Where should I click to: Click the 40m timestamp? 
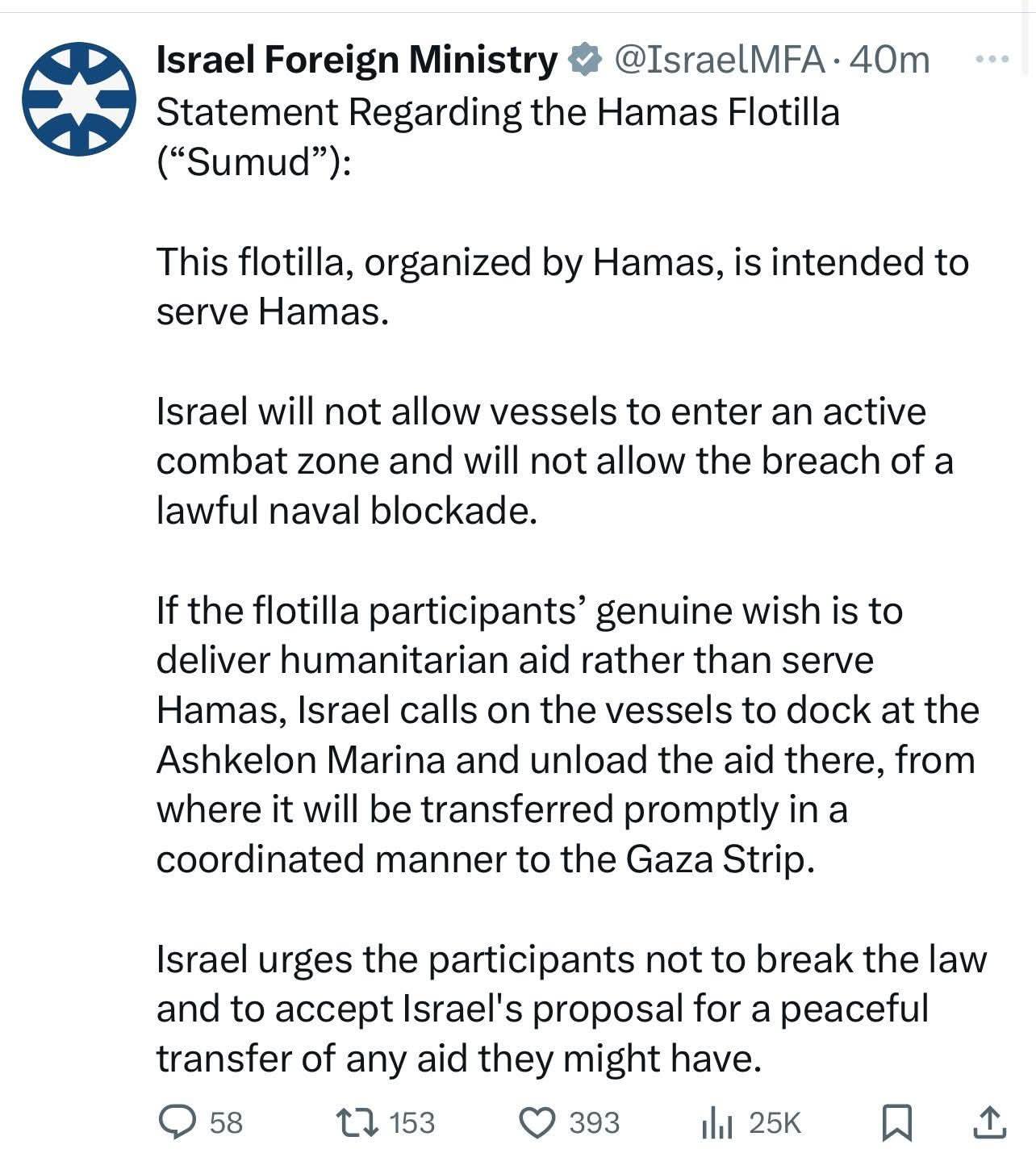[890, 60]
